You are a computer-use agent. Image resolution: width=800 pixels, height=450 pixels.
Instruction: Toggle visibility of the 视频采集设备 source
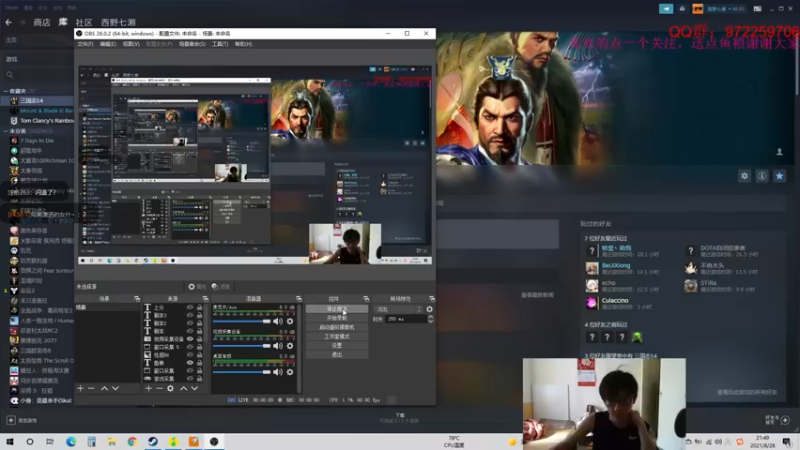pos(190,339)
